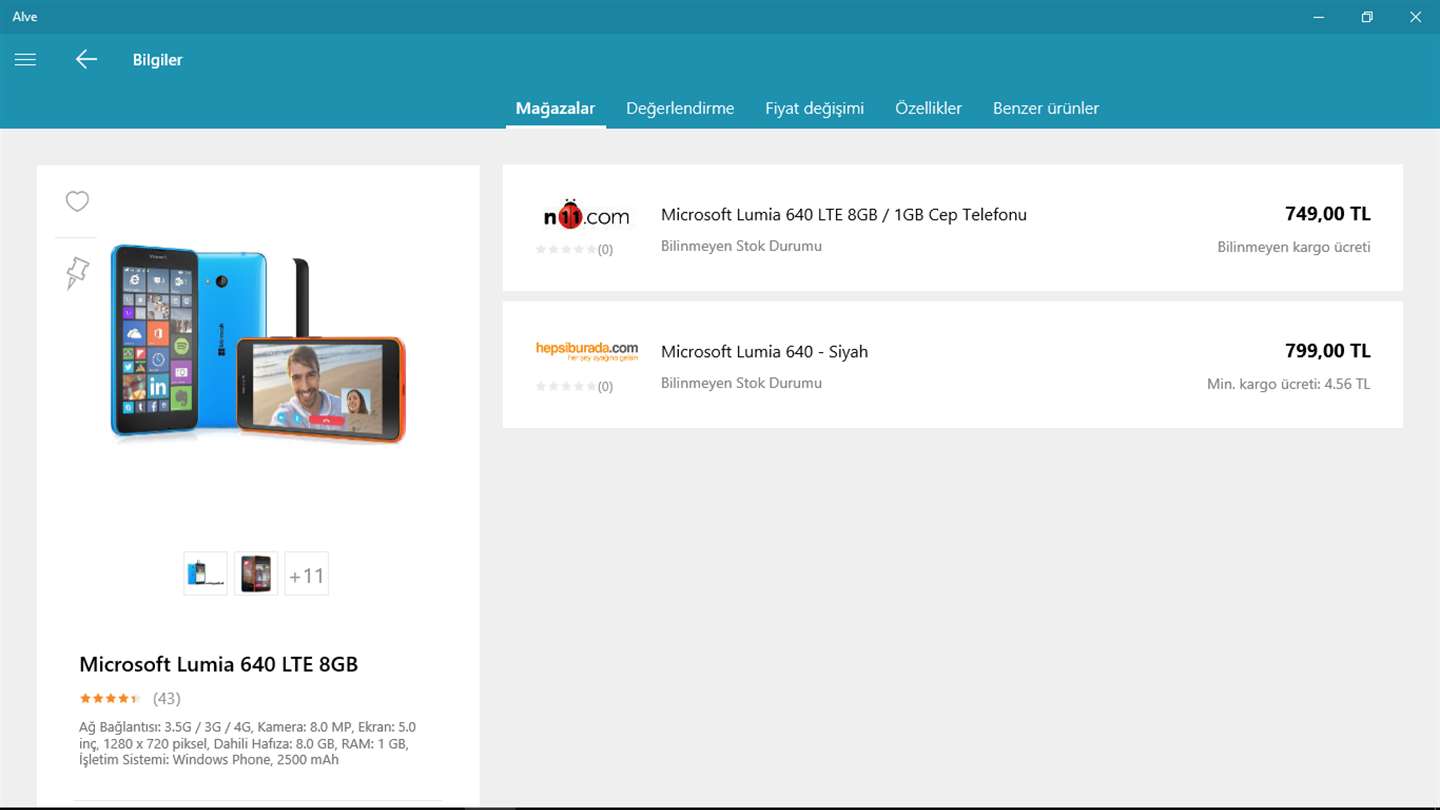Viewport: 1440px width, 810px height.
Task: Restore down the Alve window
Action: pyautogui.click(x=1367, y=16)
